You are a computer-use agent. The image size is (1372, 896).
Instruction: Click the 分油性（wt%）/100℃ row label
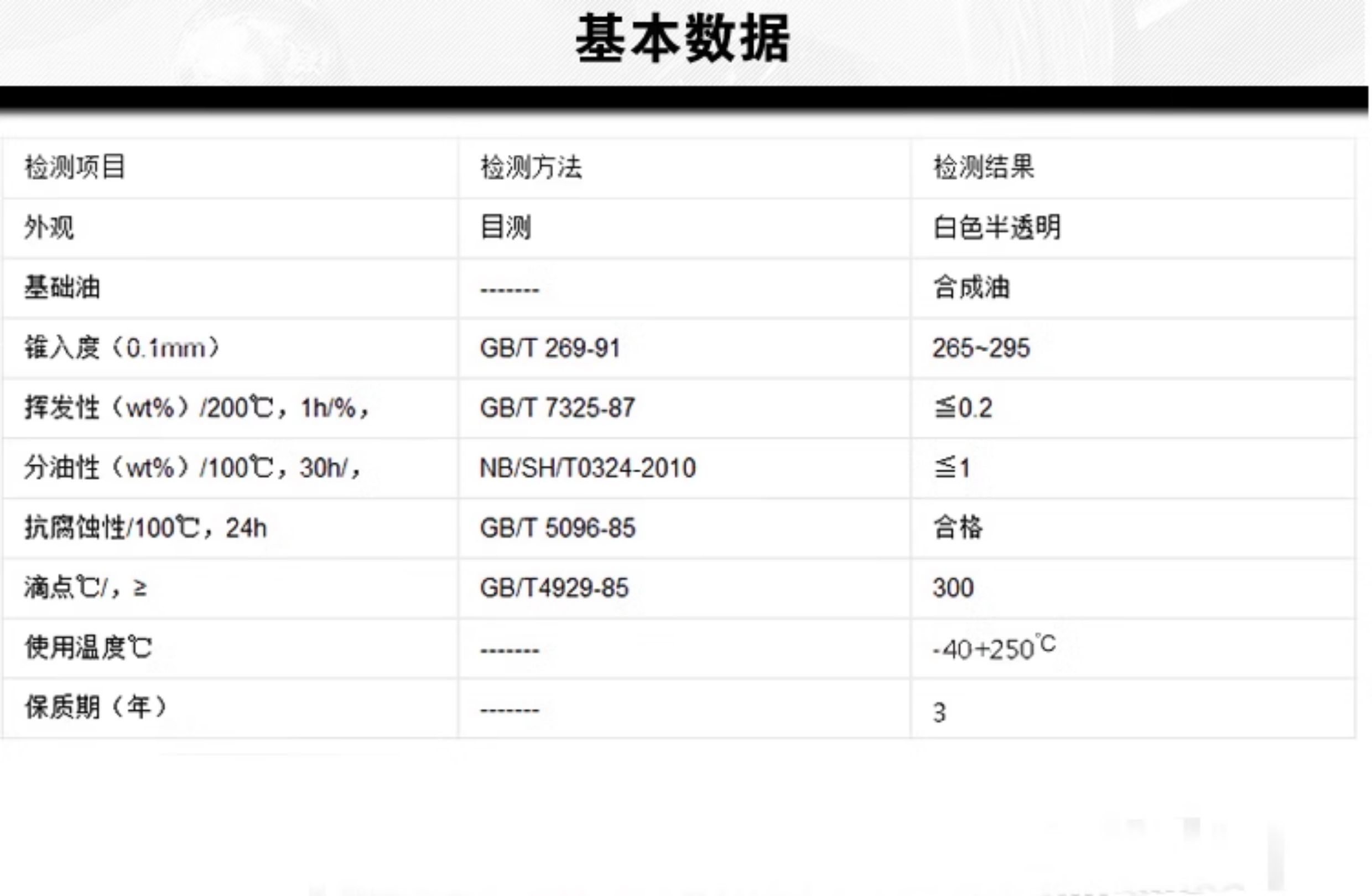[x=193, y=468]
